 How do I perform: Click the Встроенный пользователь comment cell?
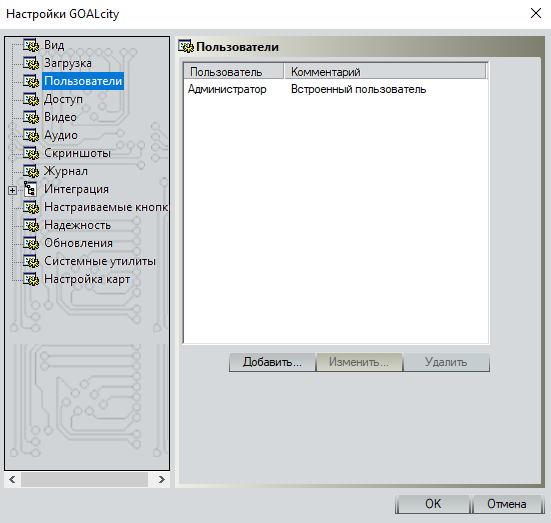pyautogui.click(x=358, y=89)
